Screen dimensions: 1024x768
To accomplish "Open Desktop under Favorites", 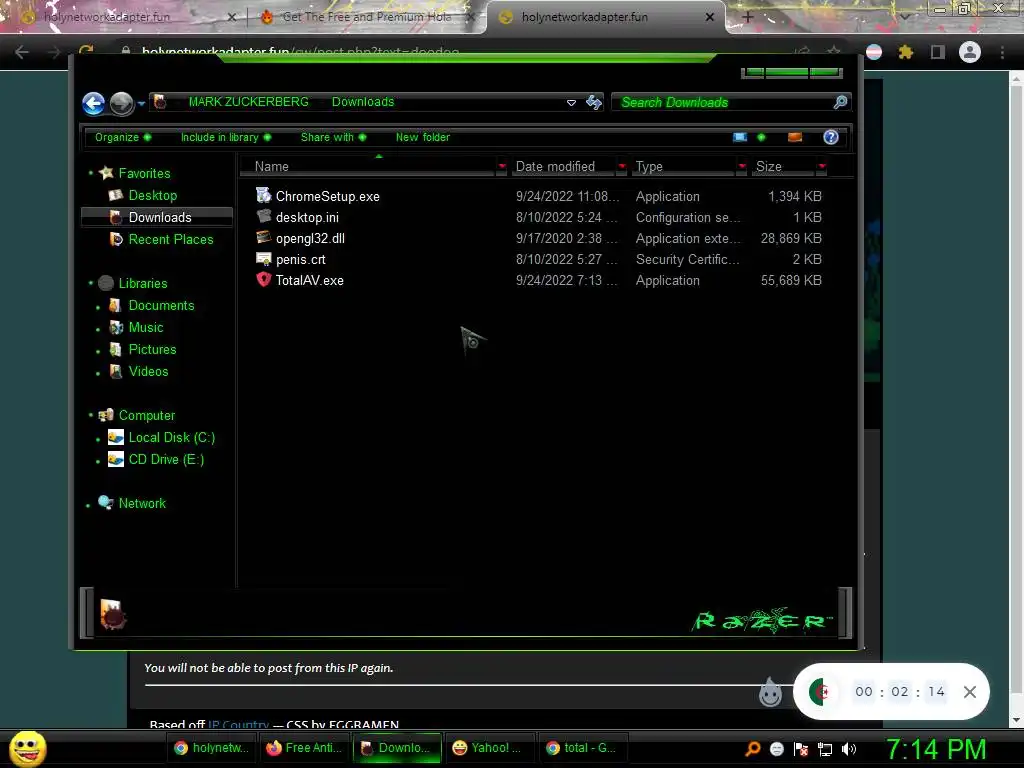I will click(153, 195).
